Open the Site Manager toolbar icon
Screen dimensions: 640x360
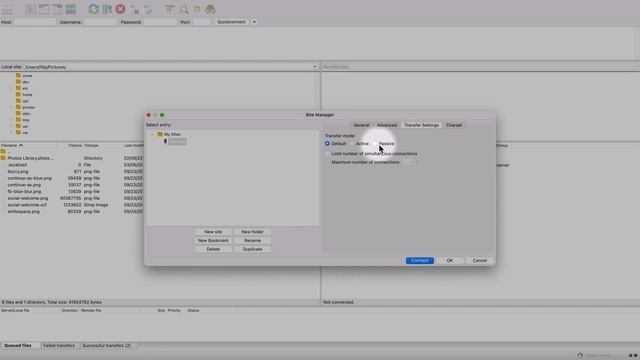[x=7, y=9]
